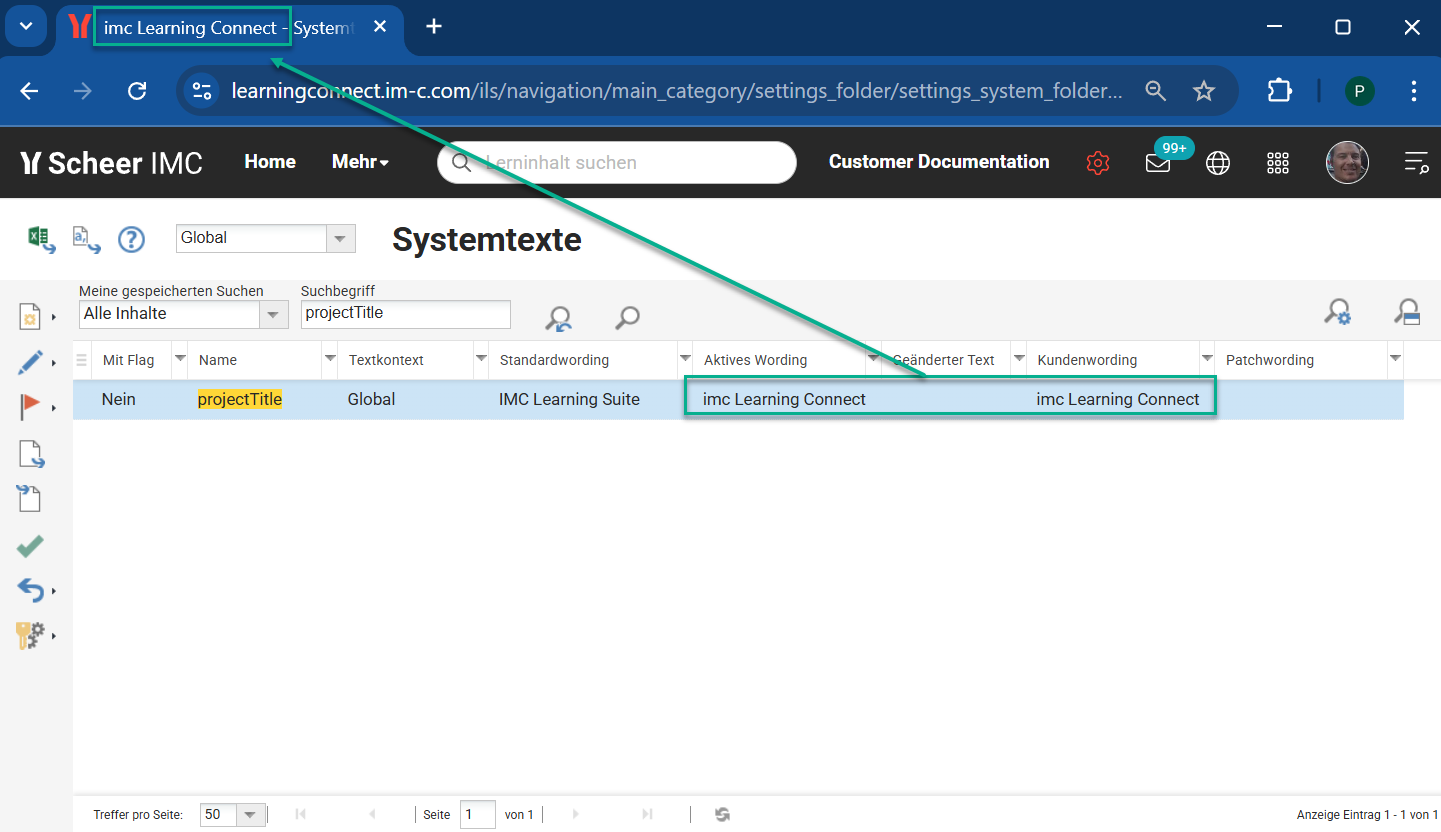Click the 'Customer Documentation' link
Screen dimensions: 1441x832
pyautogui.click(x=938, y=162)
